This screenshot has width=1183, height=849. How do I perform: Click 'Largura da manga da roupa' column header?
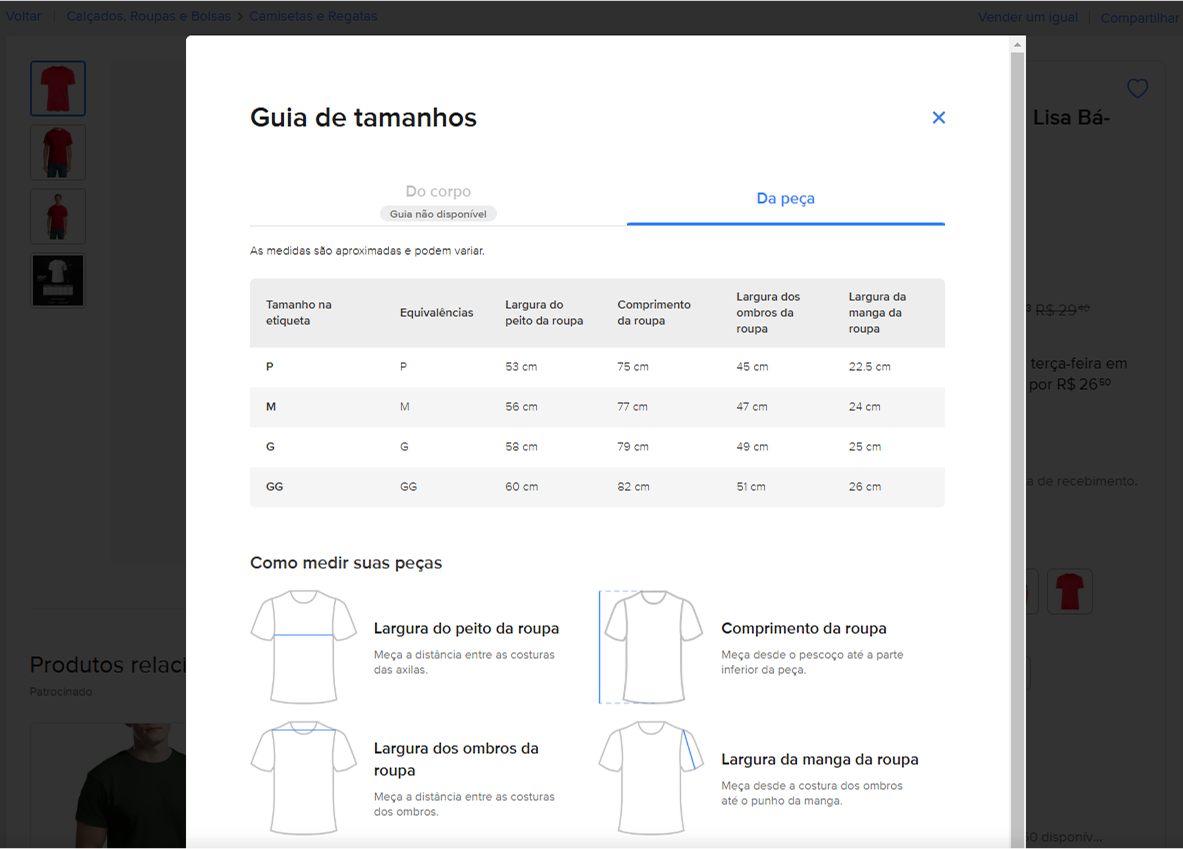click(877, 312)
